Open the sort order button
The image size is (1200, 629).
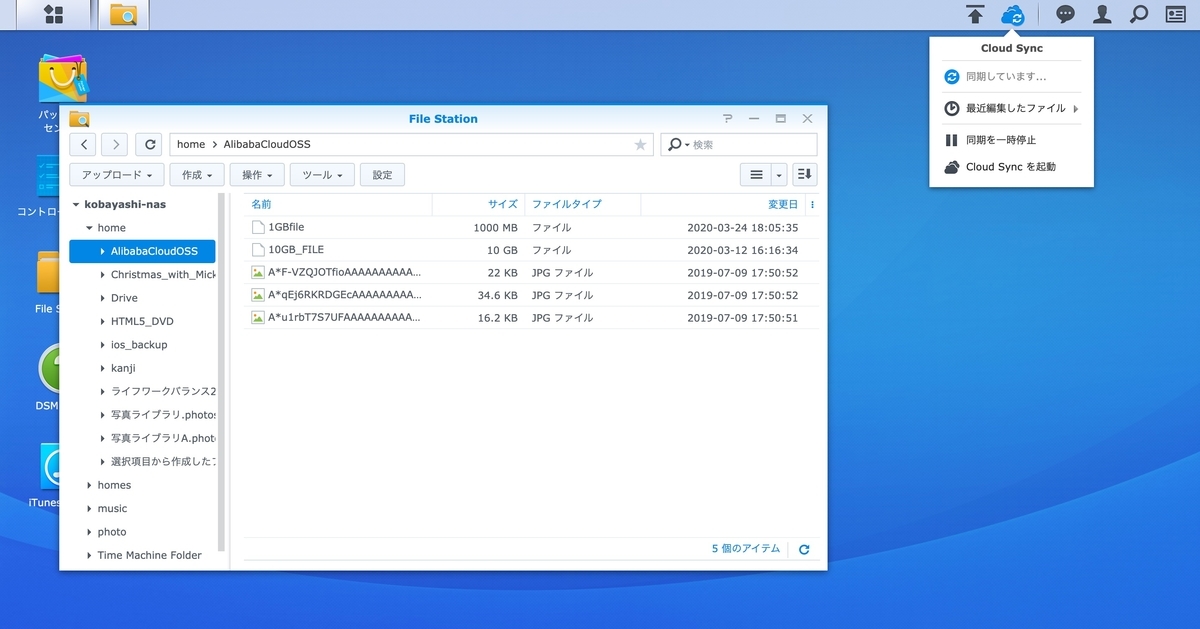(x=804, y=175)
